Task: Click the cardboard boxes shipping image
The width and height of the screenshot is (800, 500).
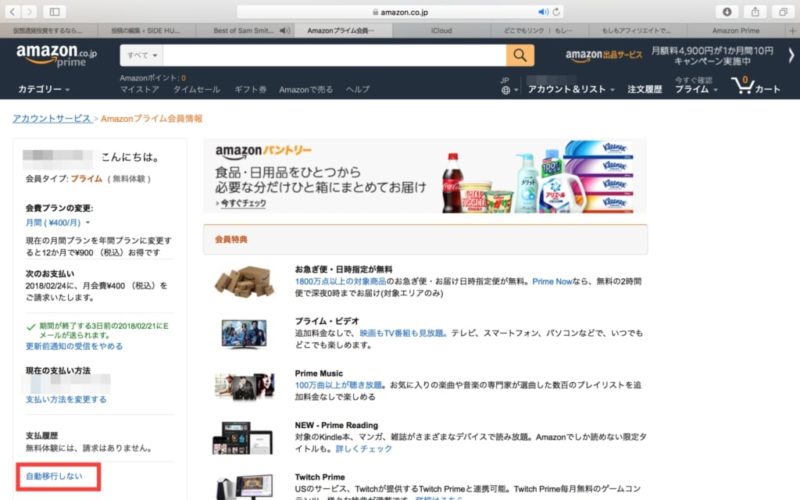Action: click(244, 281)
